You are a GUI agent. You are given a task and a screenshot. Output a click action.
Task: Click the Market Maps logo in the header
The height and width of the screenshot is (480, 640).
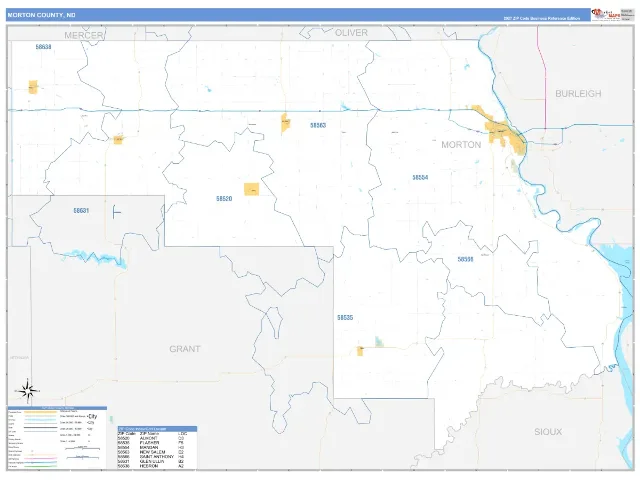coord(606,14)
